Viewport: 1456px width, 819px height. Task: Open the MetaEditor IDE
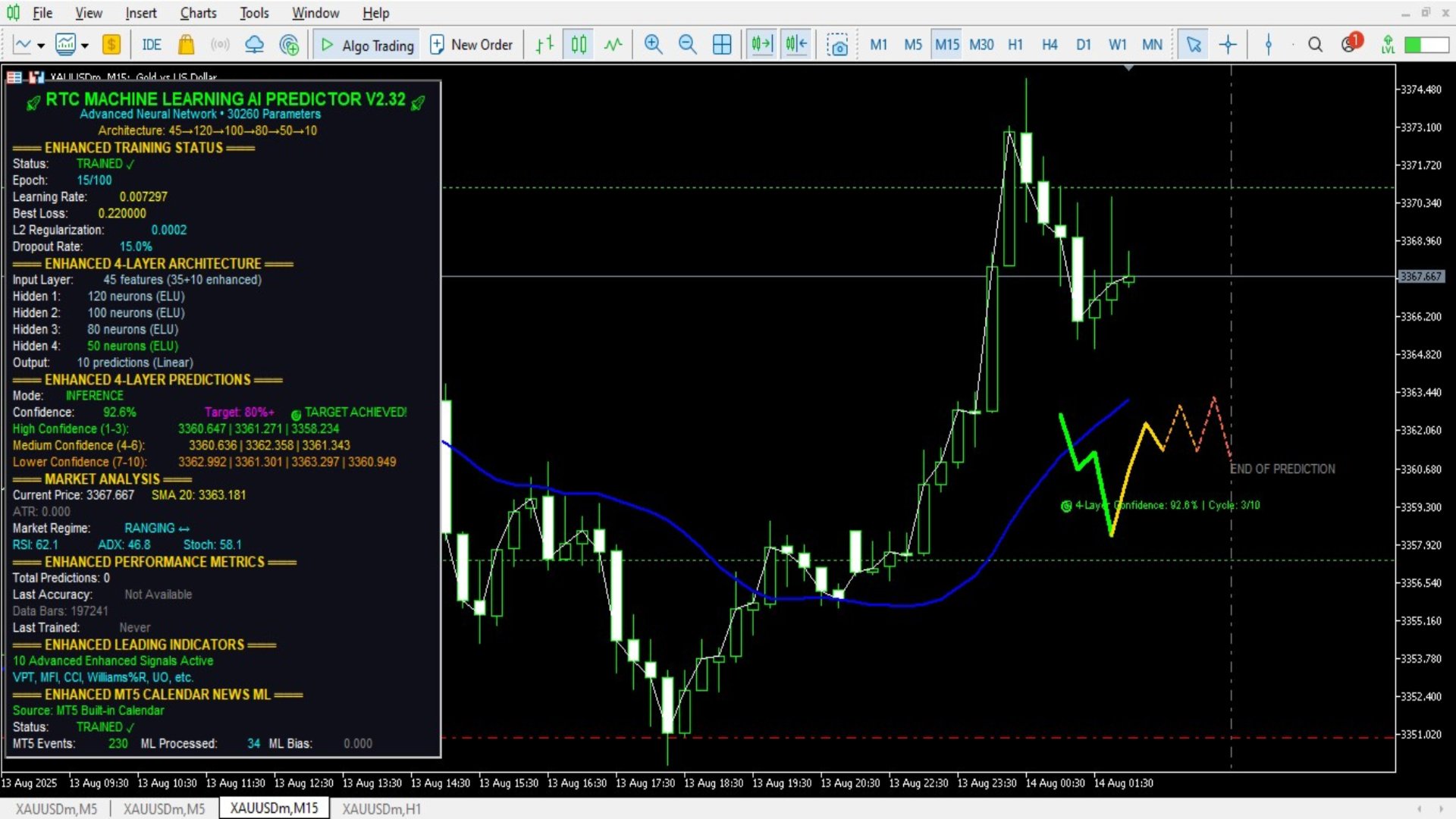[x=152, y=45]
